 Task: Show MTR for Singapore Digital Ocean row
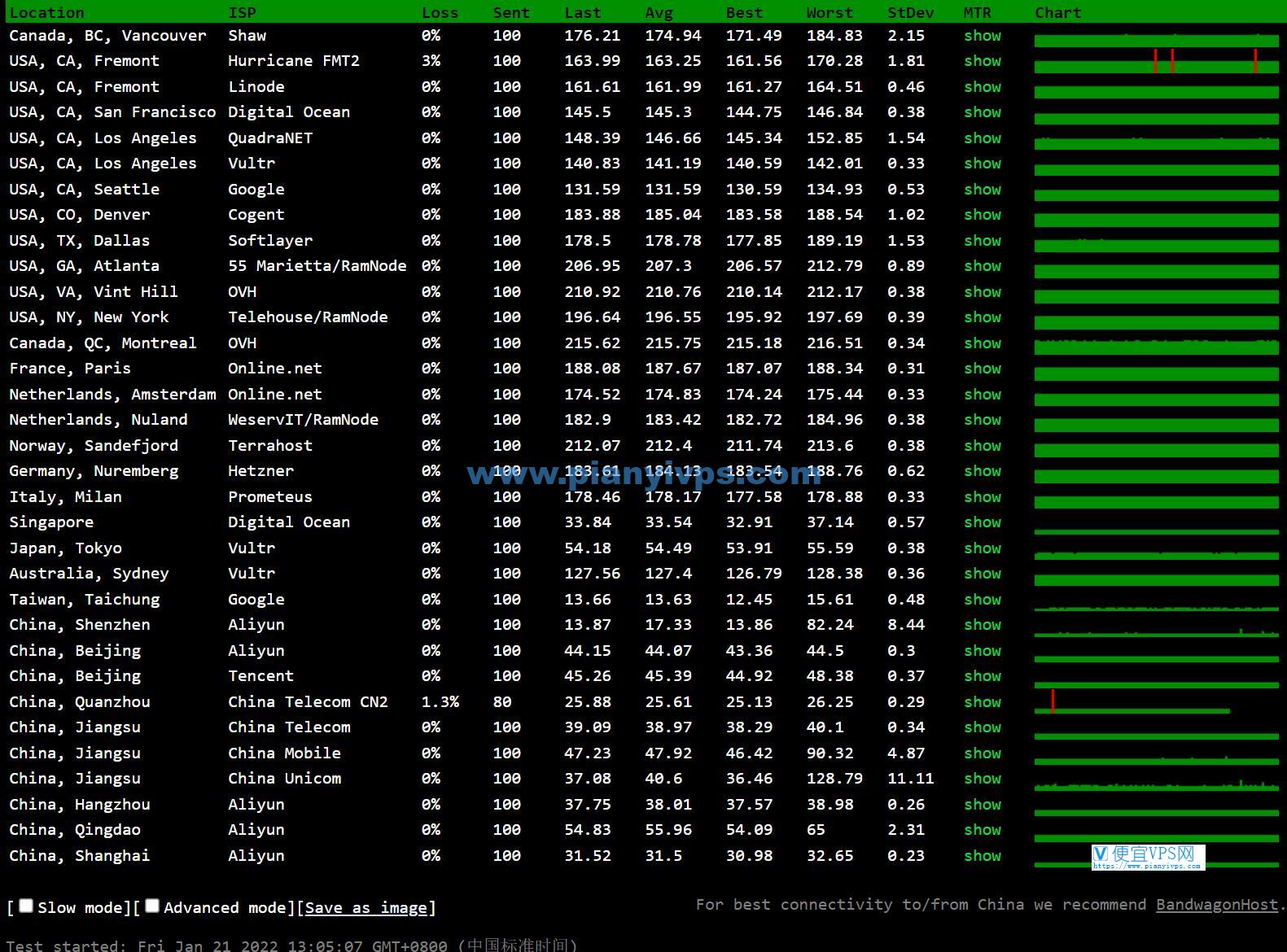pos(983,522)
